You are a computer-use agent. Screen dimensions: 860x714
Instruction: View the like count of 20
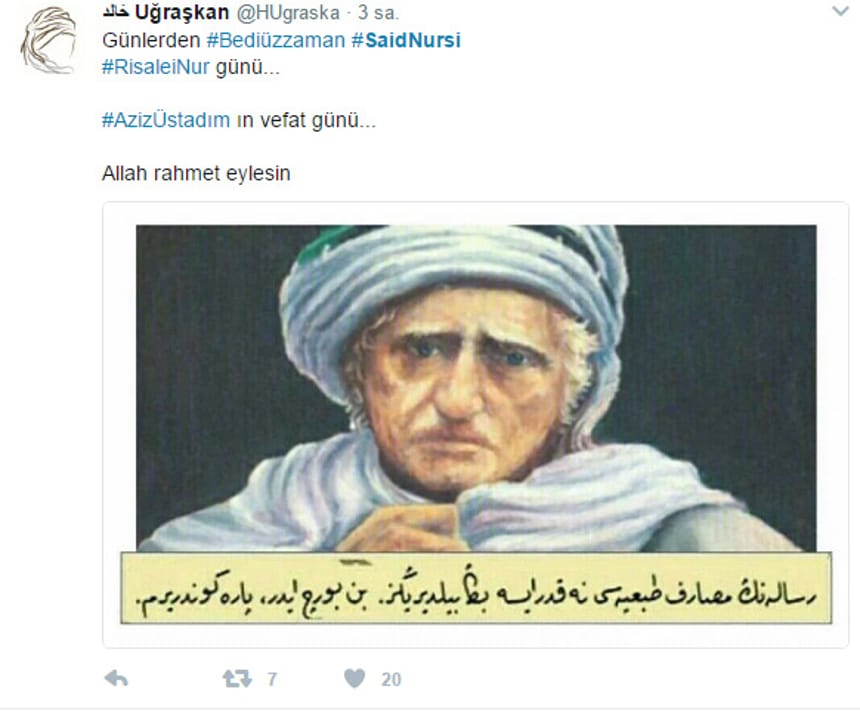[391, 680]
